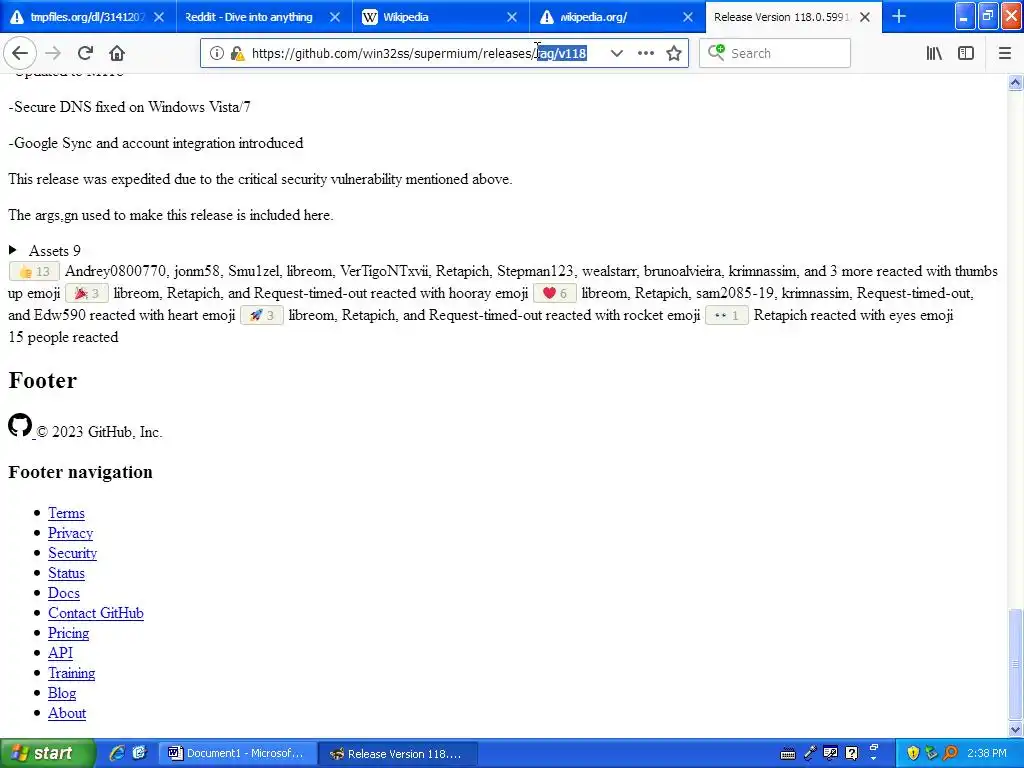Click the pen tool language bar icon
The image size is (1024, 768).
click(810, 753)
